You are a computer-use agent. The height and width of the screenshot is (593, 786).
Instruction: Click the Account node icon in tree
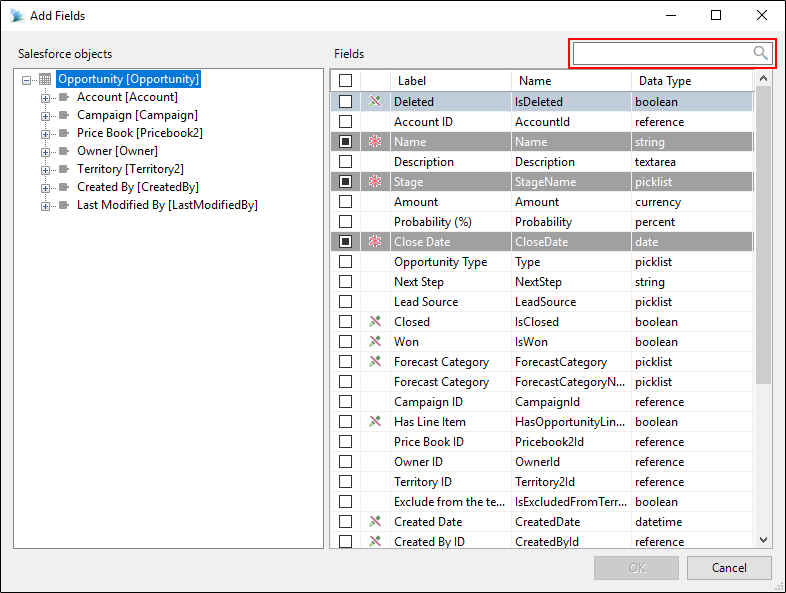tap(64, 97)
